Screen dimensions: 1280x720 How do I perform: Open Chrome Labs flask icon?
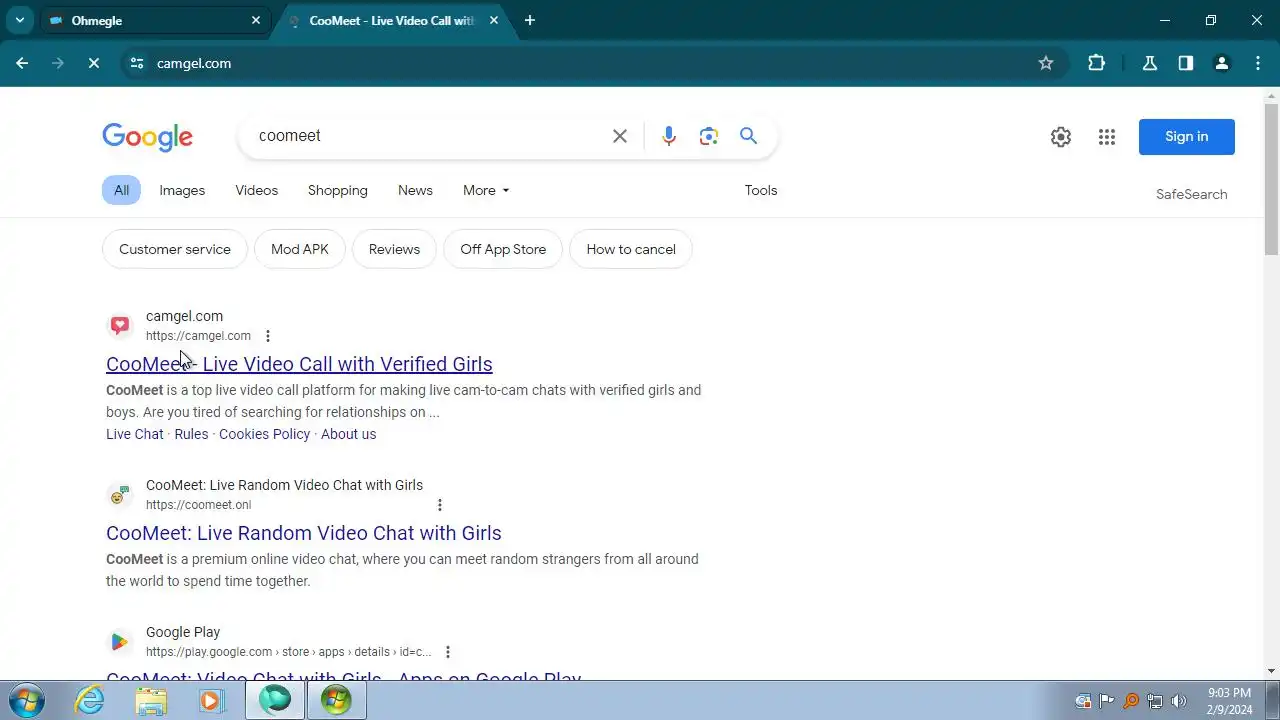pos(1150,63)
